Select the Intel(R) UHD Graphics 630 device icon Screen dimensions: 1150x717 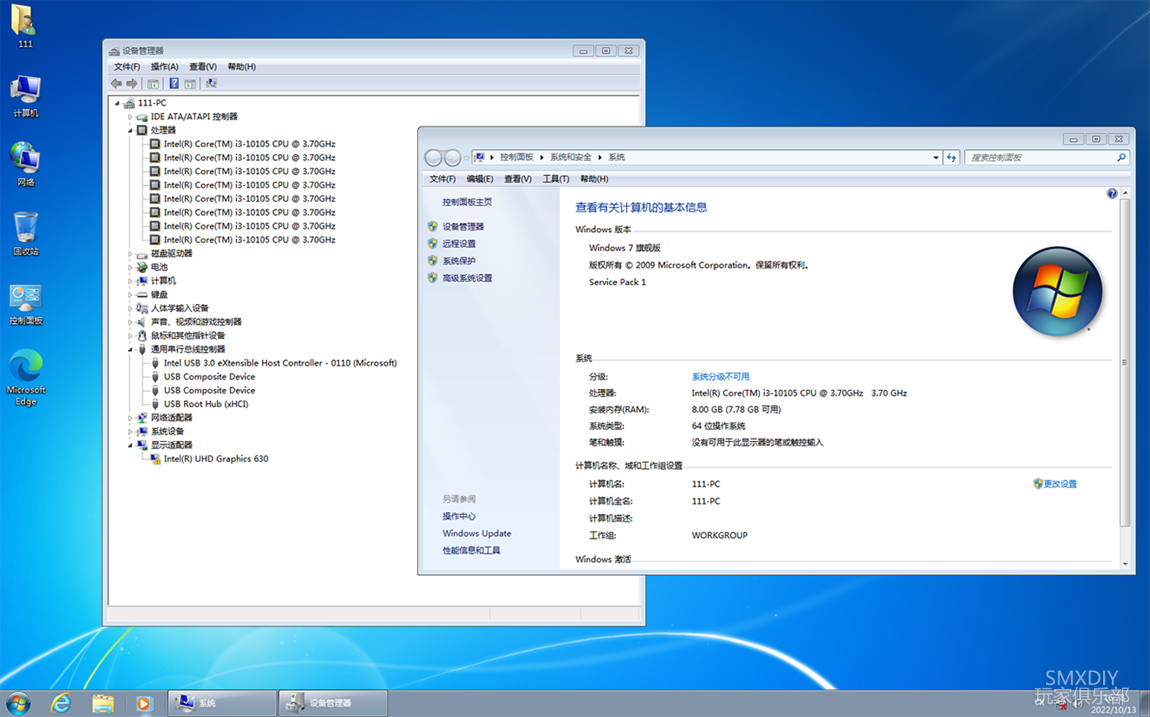[x=155, y=459]
